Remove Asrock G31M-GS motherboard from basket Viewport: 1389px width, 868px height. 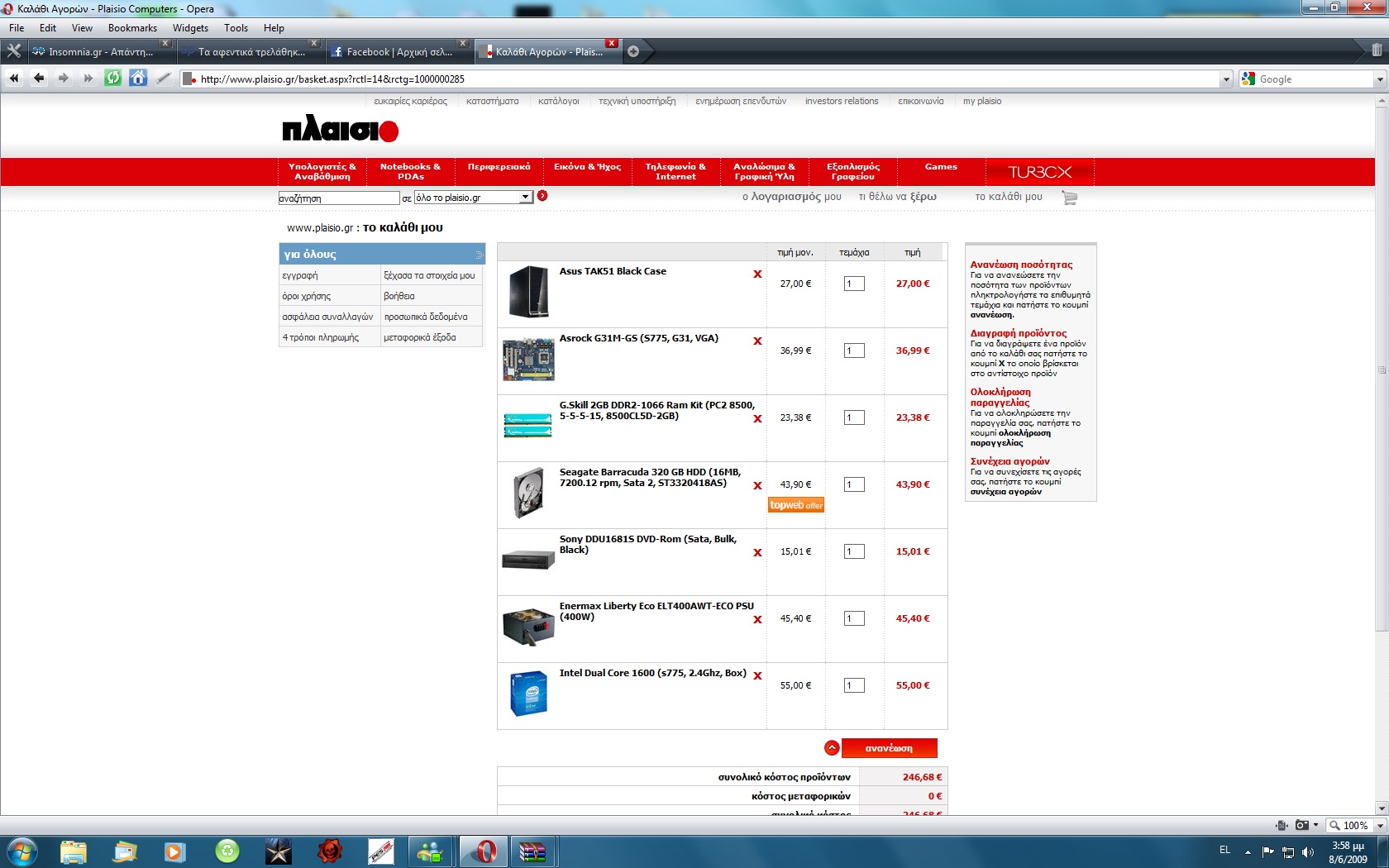[x=757, y=341]
